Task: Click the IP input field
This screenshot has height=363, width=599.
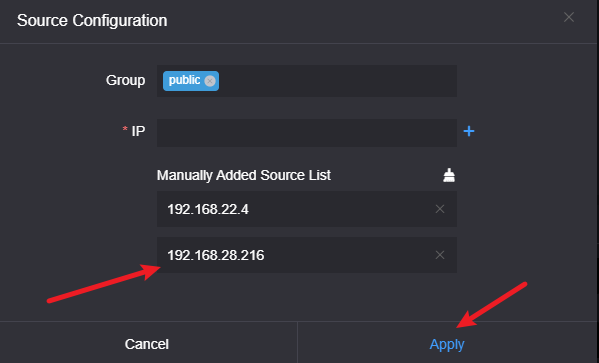Action: [x=307, y=133]
